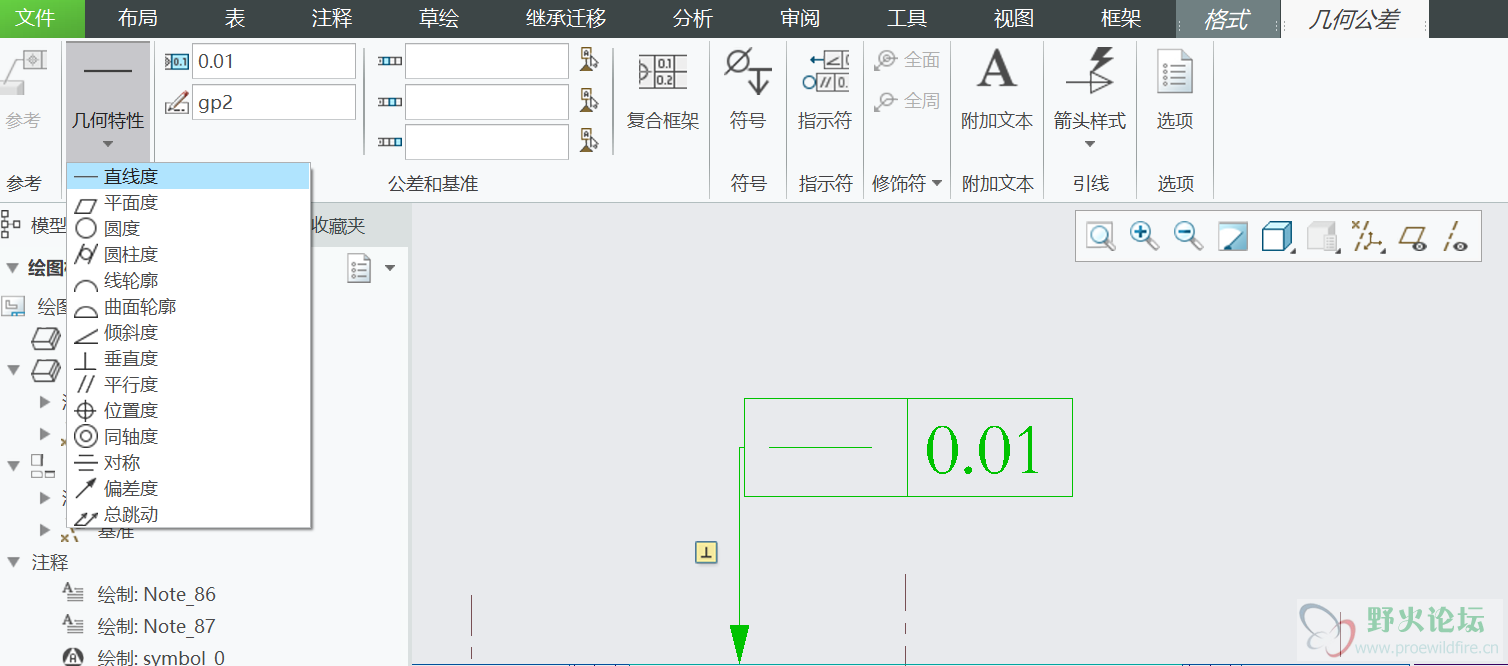The width and height of the screenshot is (1508, 666).
Task: Open the 继承迁移 ribbon tab
Action: 566,19
